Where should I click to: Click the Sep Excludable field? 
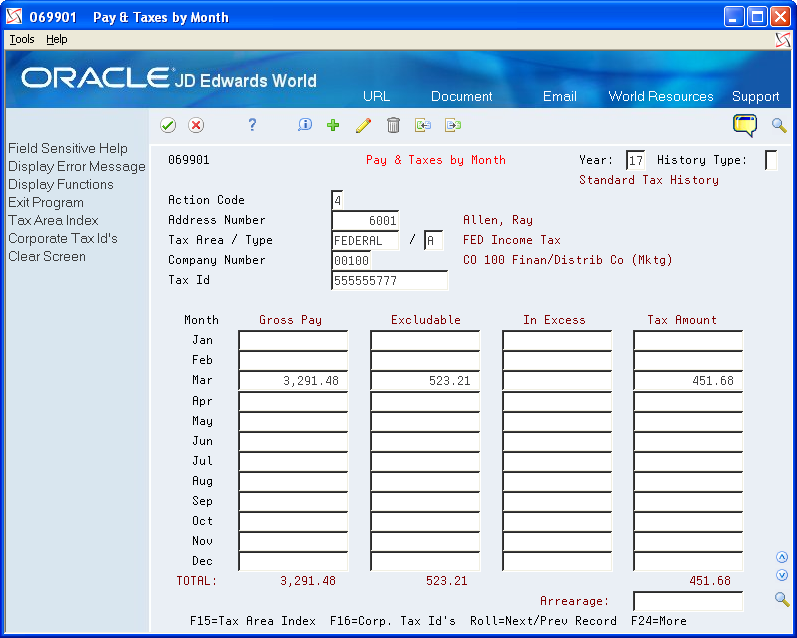[x=425, y=501]
